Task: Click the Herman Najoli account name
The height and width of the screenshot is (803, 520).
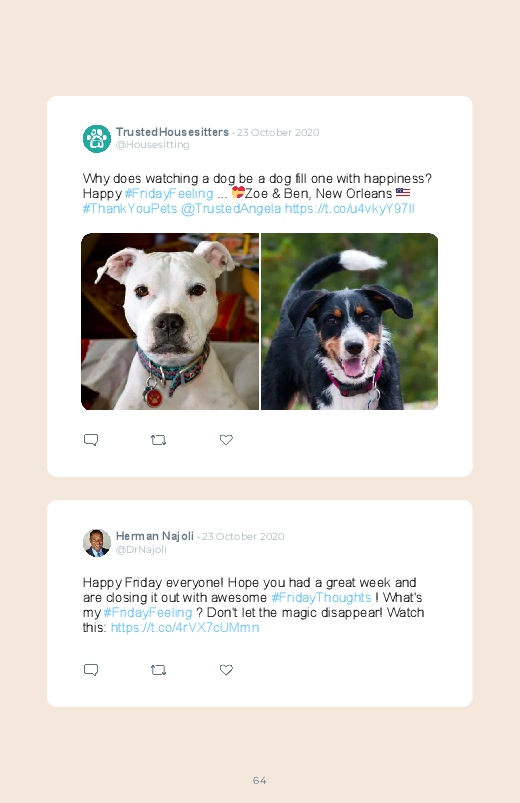Action: pyautogui.click(x=155, y=536)
